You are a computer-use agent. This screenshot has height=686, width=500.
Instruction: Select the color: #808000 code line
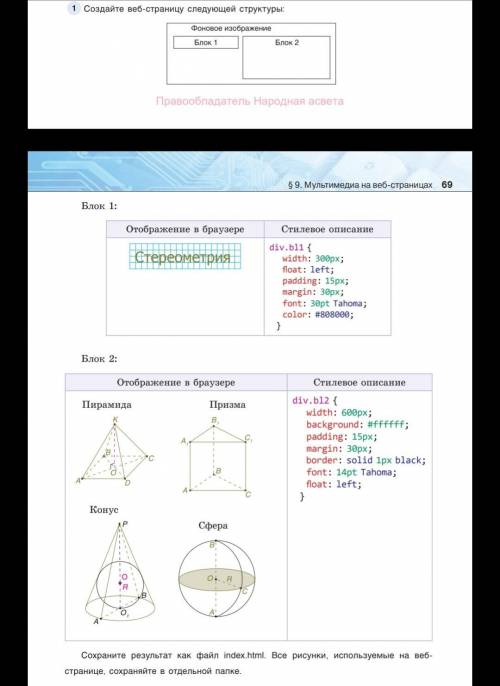coord(318,315)
